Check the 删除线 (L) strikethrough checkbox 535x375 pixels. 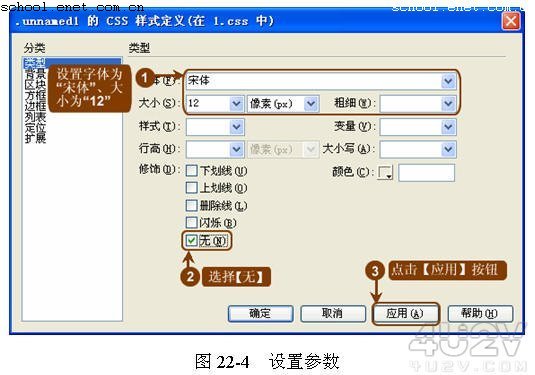pos(191,205)
